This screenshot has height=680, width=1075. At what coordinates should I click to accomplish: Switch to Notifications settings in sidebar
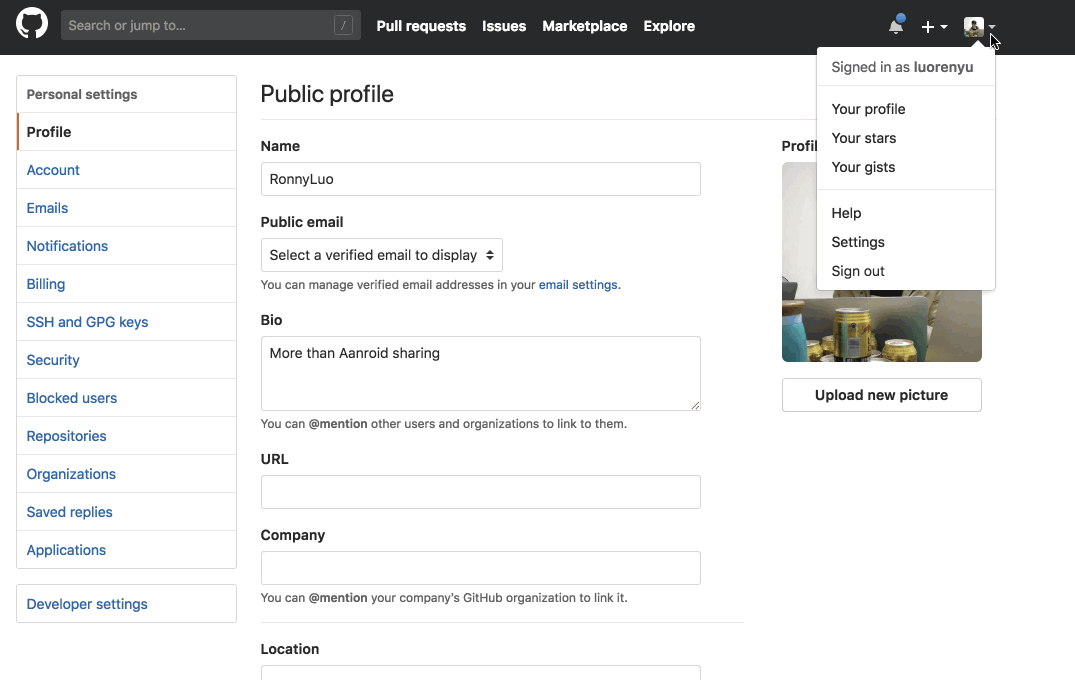point(67,246)
